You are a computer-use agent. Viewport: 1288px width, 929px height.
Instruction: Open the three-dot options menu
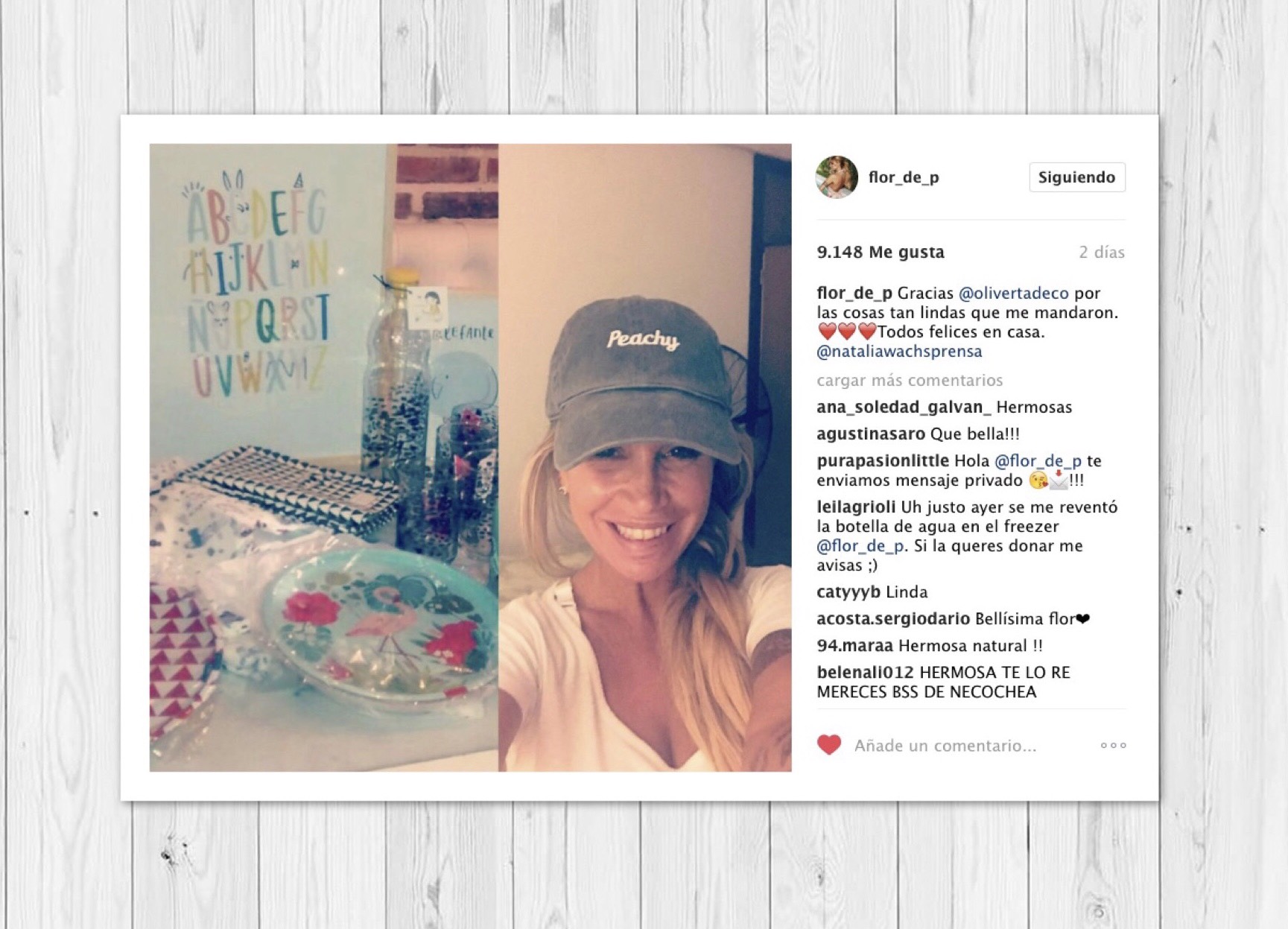click(1114, 745)
